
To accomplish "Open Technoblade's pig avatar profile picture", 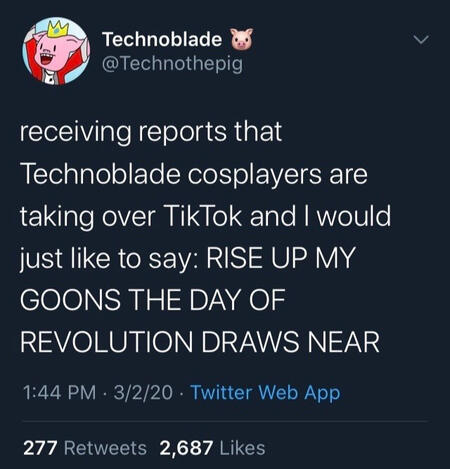I will pyautogui.click(x=56, y=51).
